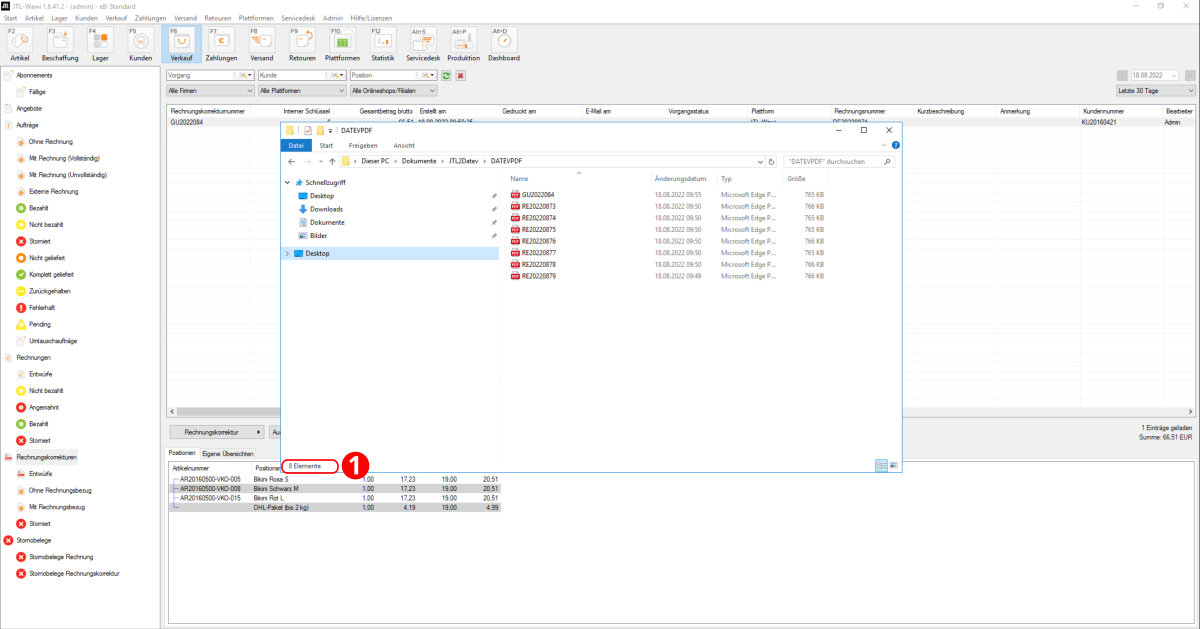Select the Zahlungen toolbar icon

(x=221, y=45)
